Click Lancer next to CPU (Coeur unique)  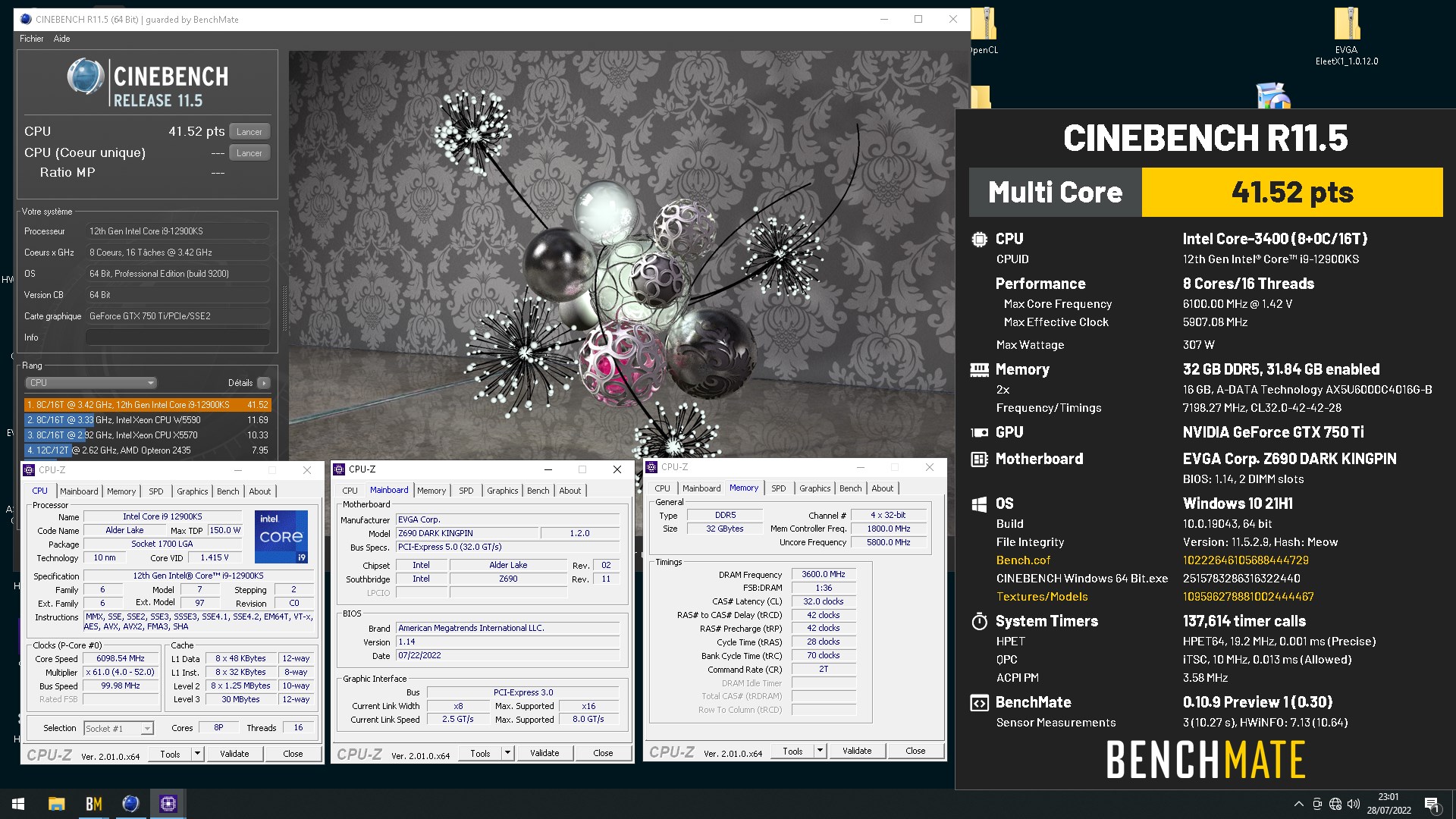click(x=249, y=153)
